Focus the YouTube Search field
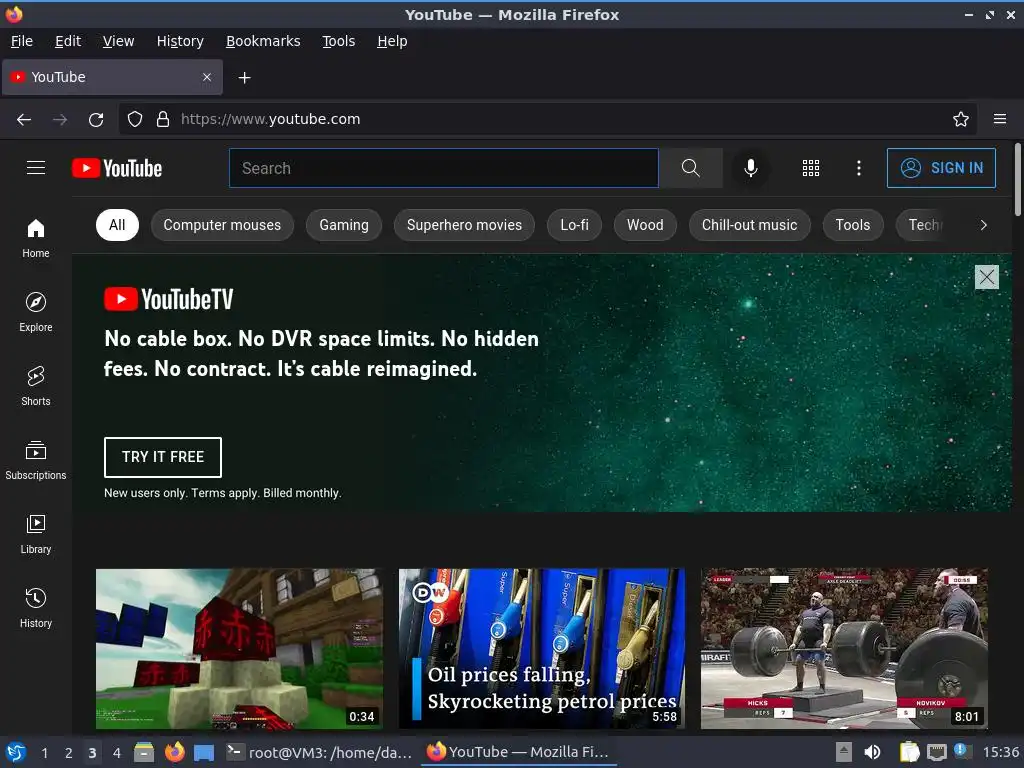1024x768 pixels. point(443,168)
